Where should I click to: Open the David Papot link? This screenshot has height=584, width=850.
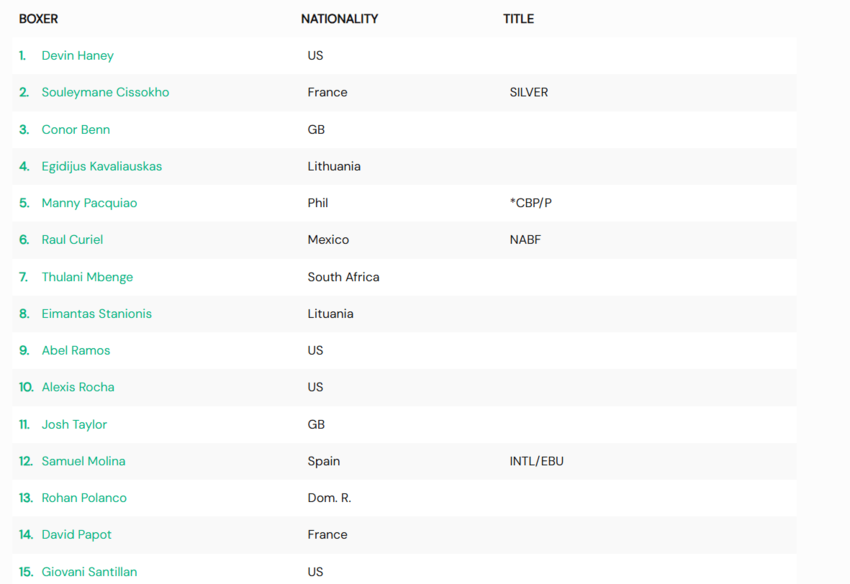click(x=76, y=535)
